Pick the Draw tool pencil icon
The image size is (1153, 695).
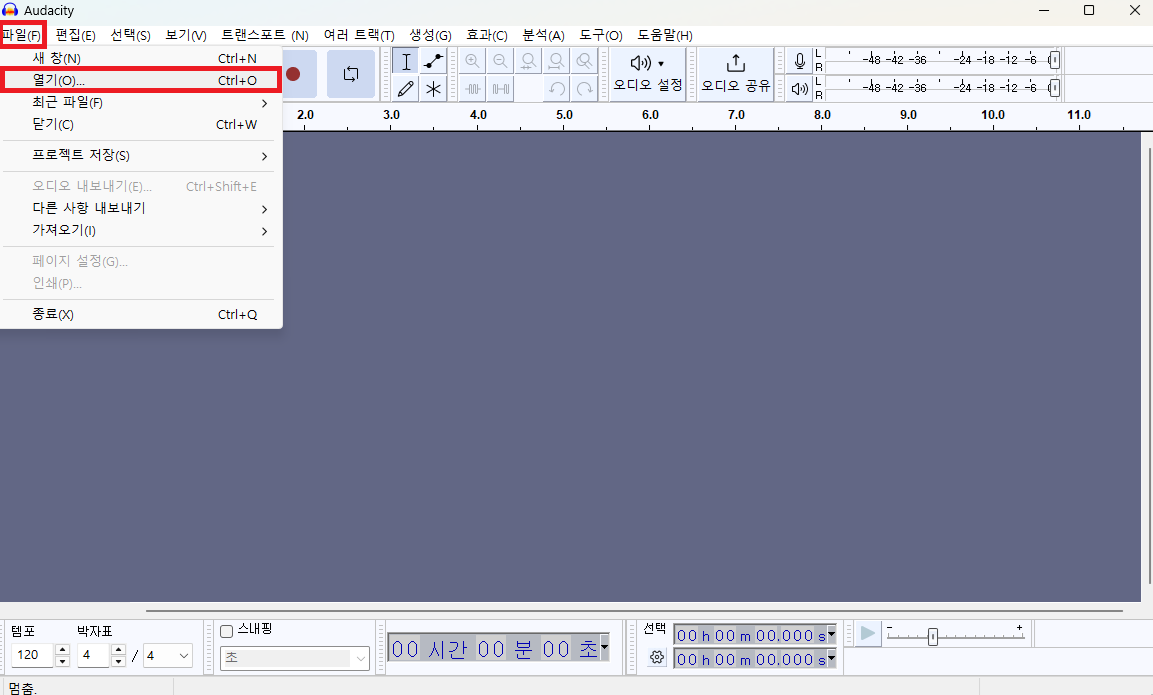click(406, 88)
